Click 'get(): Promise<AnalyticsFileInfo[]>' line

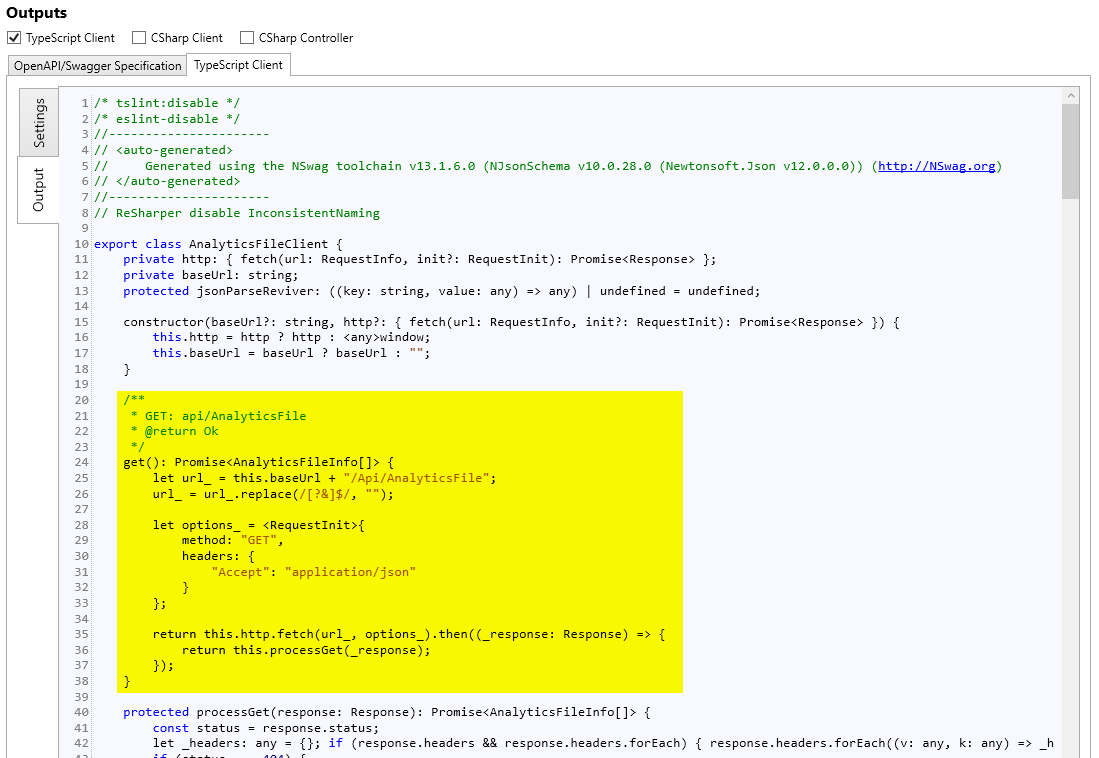pos(259,462)
